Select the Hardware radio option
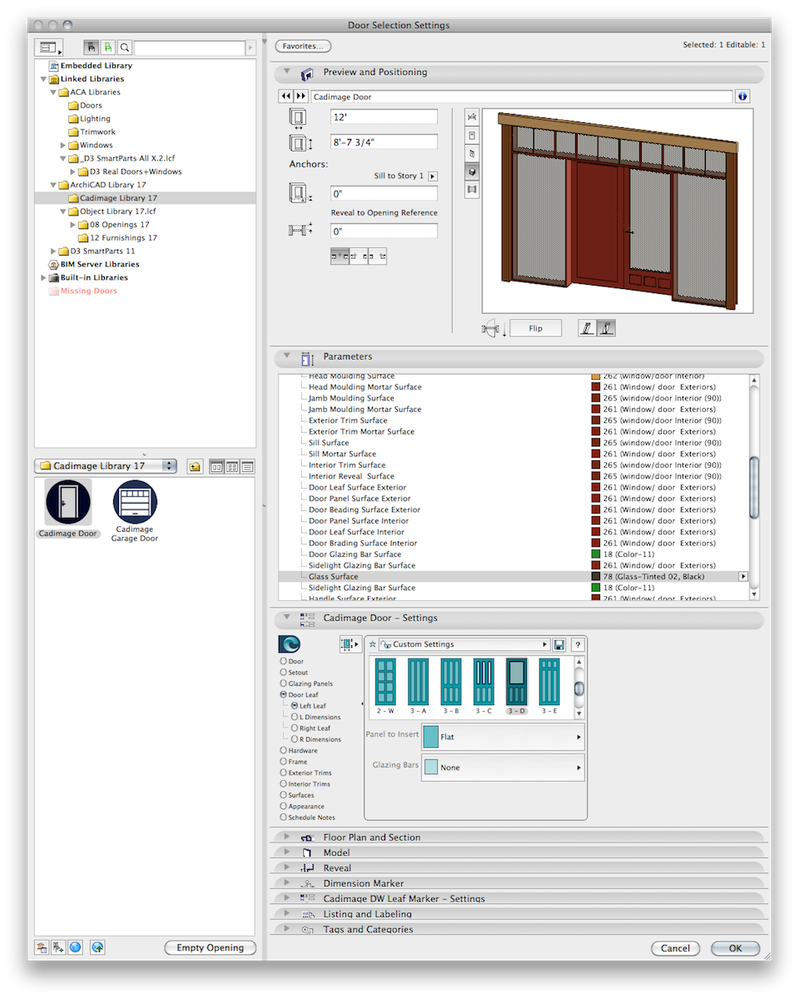Image resolution: width=799 pixels, height=999 pixels. coord(283,751)
